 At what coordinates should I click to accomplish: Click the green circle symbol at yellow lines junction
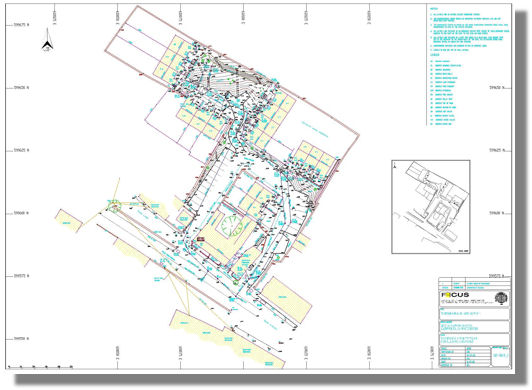[114, 206]
